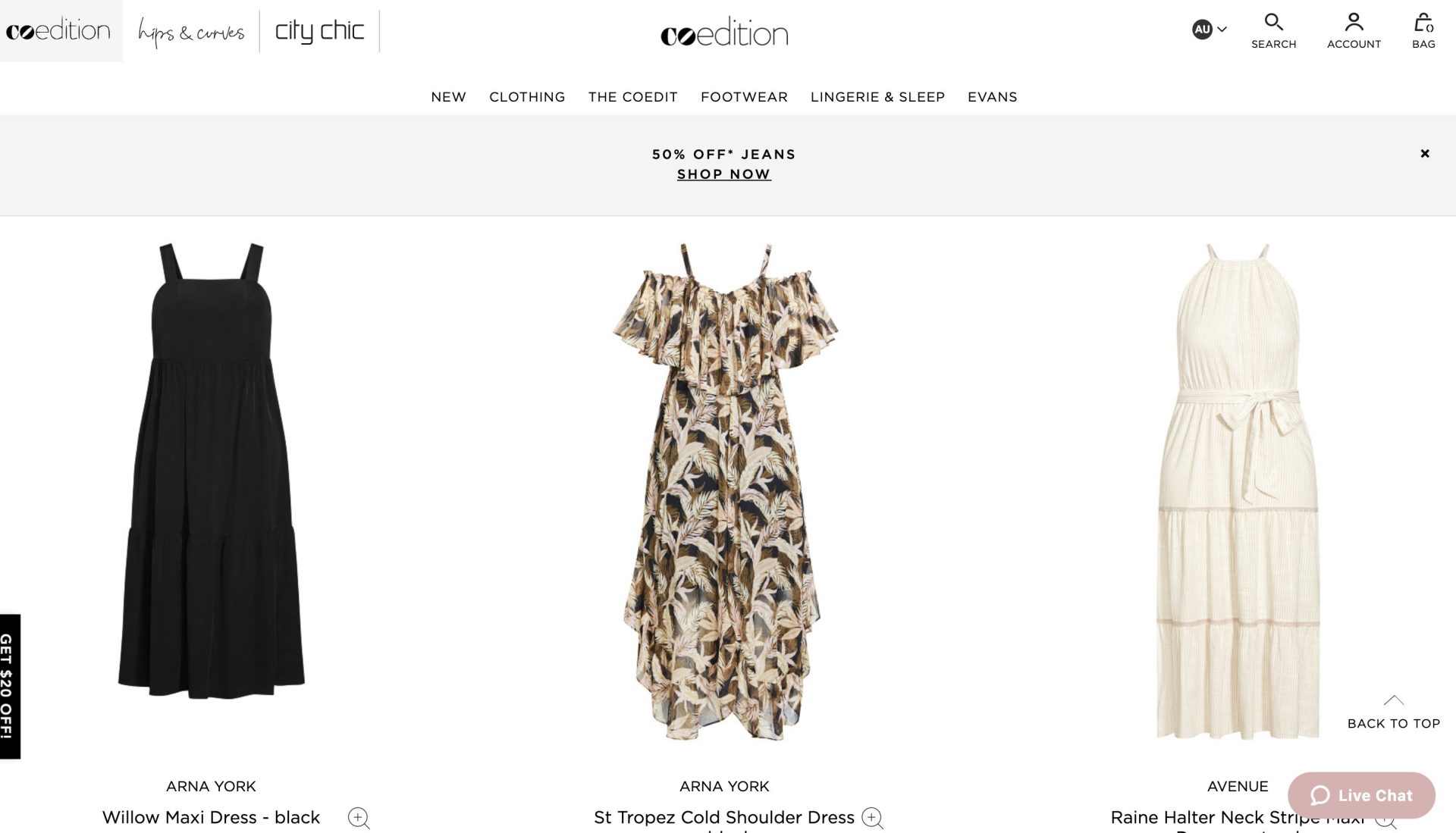The width and height of the screenshot is (1456, 833).
Task: Dismiss the 50% off jeans banner
Action: pos(1425,154)
